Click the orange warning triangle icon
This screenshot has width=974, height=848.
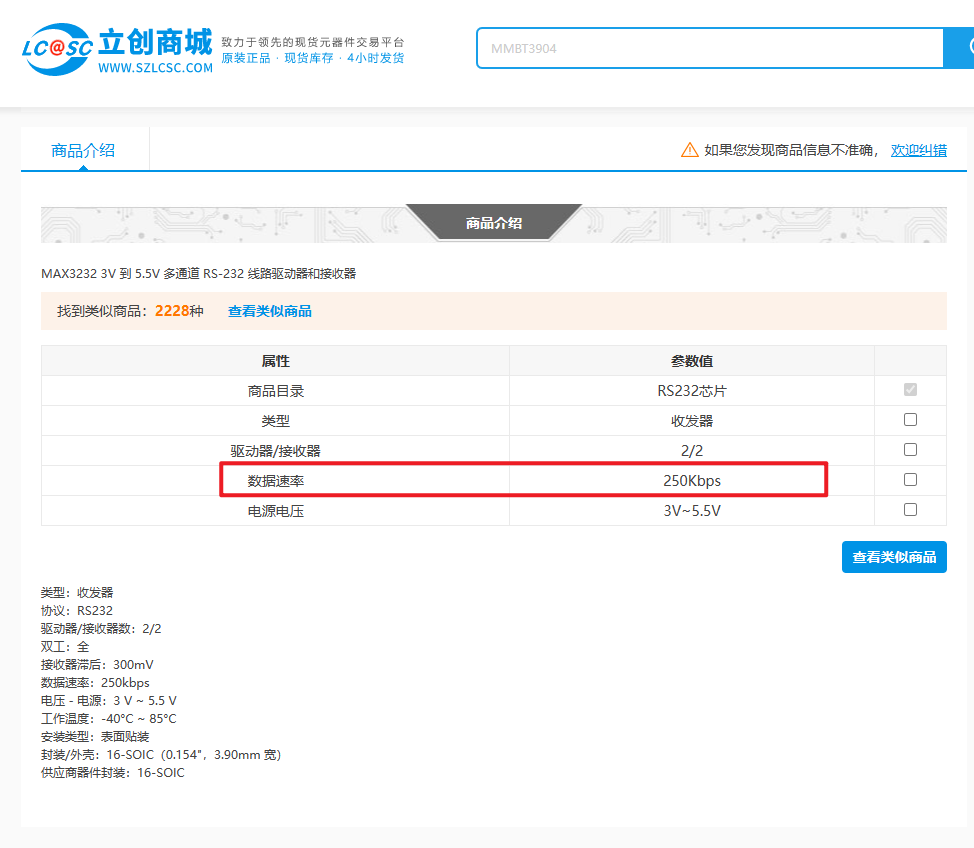point(690,150)
